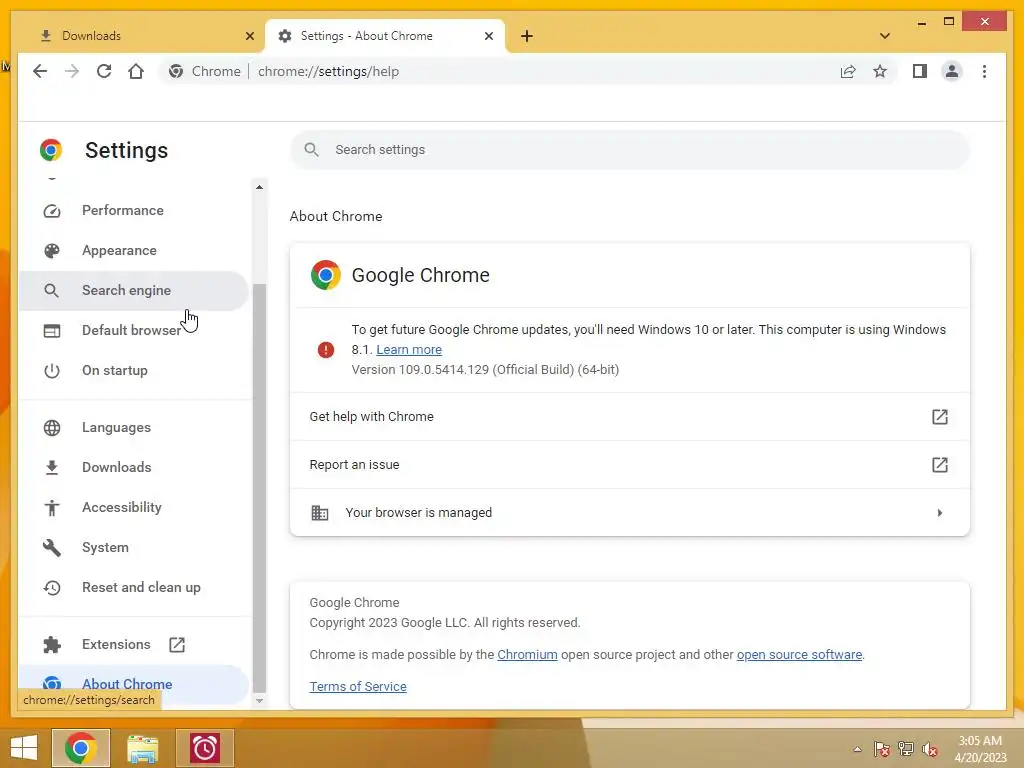
Task: Expand Your browser is managed arrow
Action: (940, 513)
